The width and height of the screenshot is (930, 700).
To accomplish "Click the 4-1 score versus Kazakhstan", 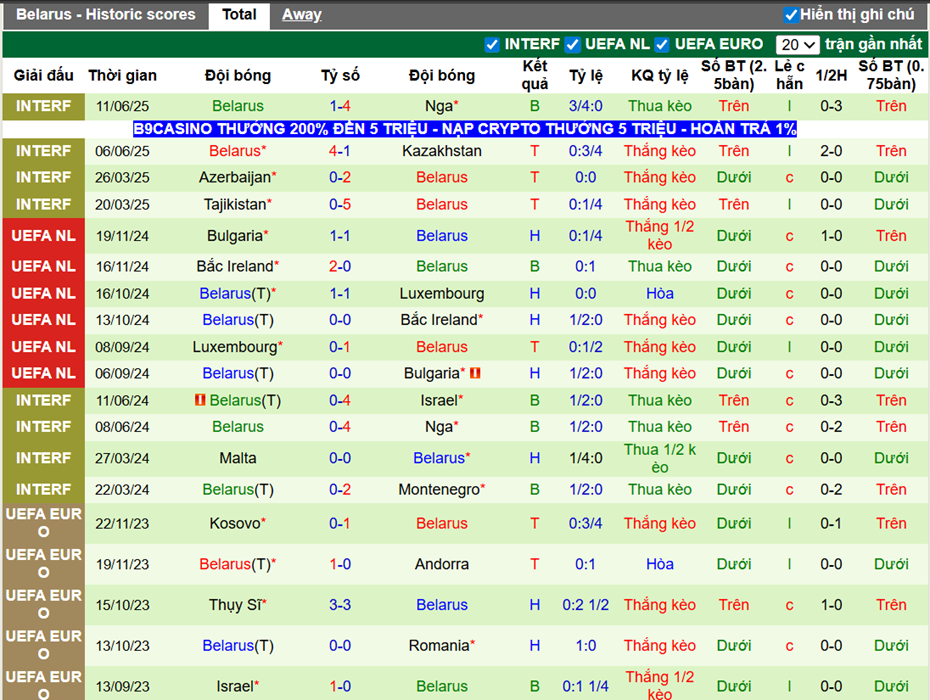I will pos(340,151).
